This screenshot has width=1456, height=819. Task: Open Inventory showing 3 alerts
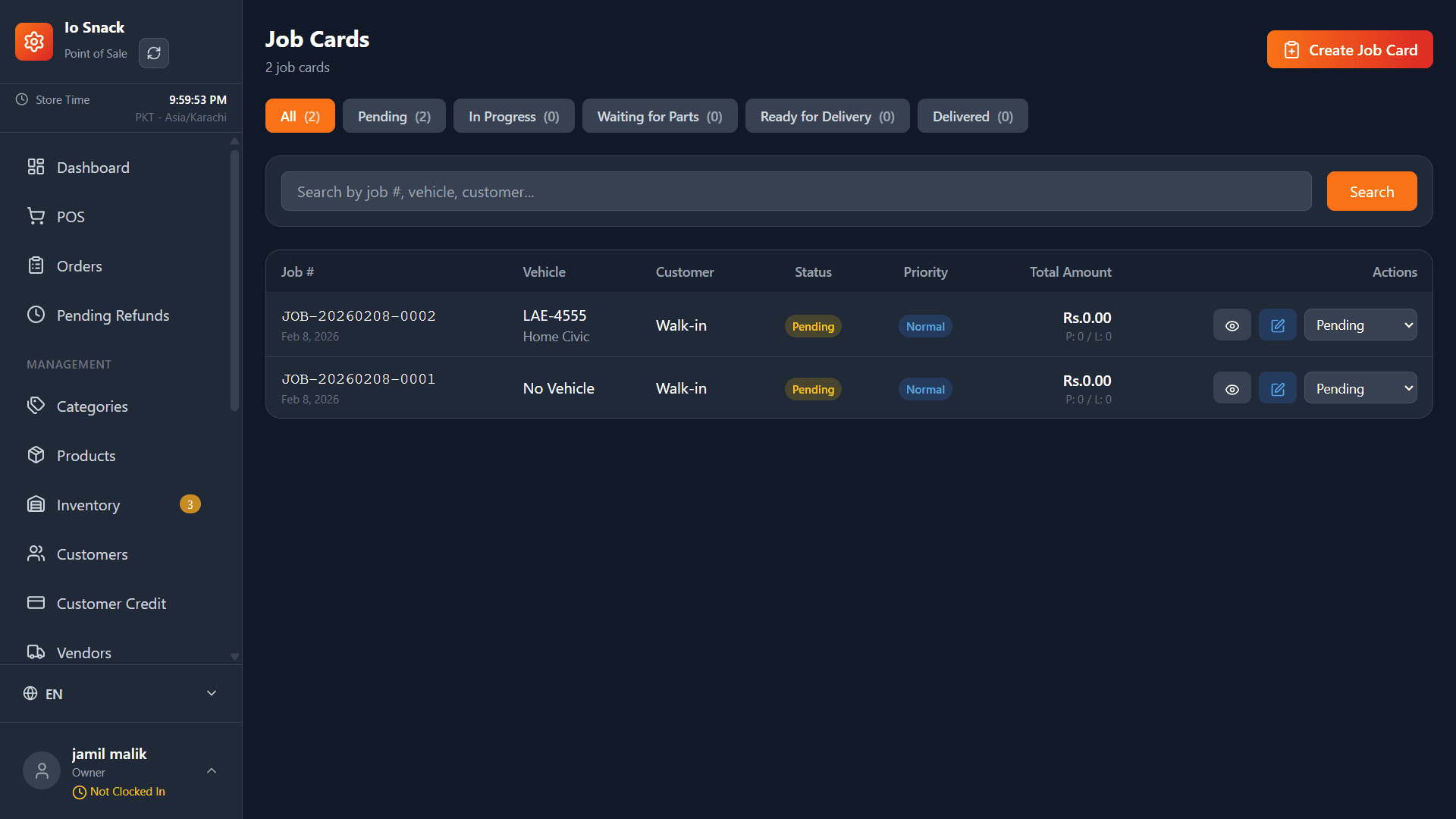pyautogui.click(x=88, y=504)
